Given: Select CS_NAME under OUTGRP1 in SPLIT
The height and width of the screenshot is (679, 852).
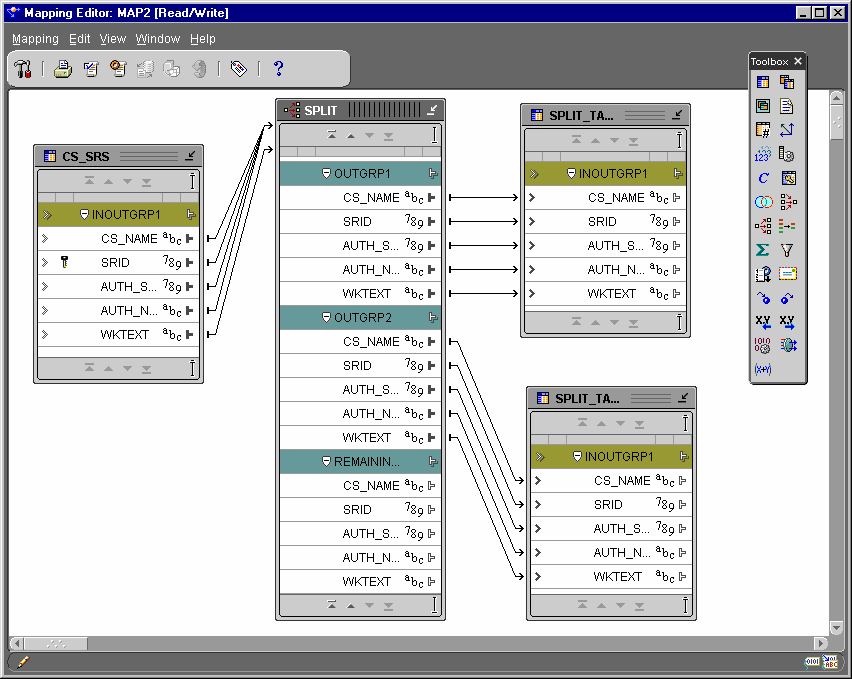Looking at the screenshot, I should point(360,198).
